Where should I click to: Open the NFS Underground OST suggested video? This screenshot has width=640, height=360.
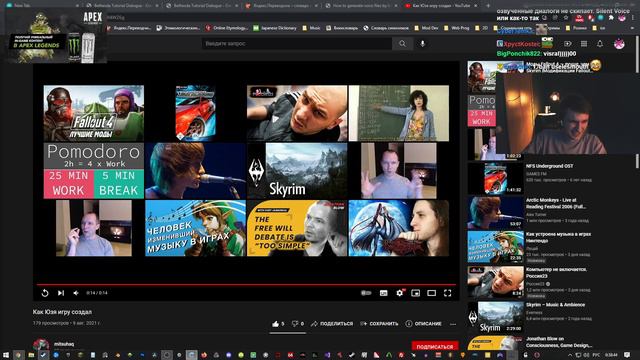549,166
